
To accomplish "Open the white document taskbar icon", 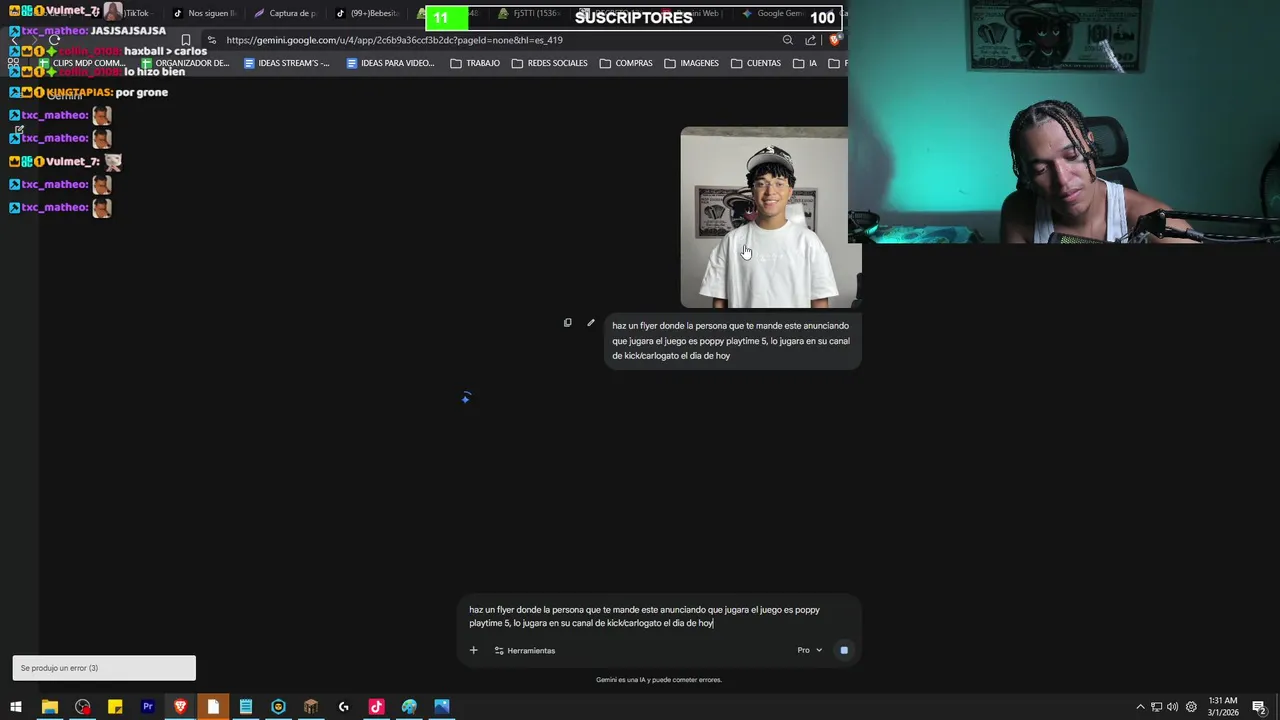I will point(213,707).
